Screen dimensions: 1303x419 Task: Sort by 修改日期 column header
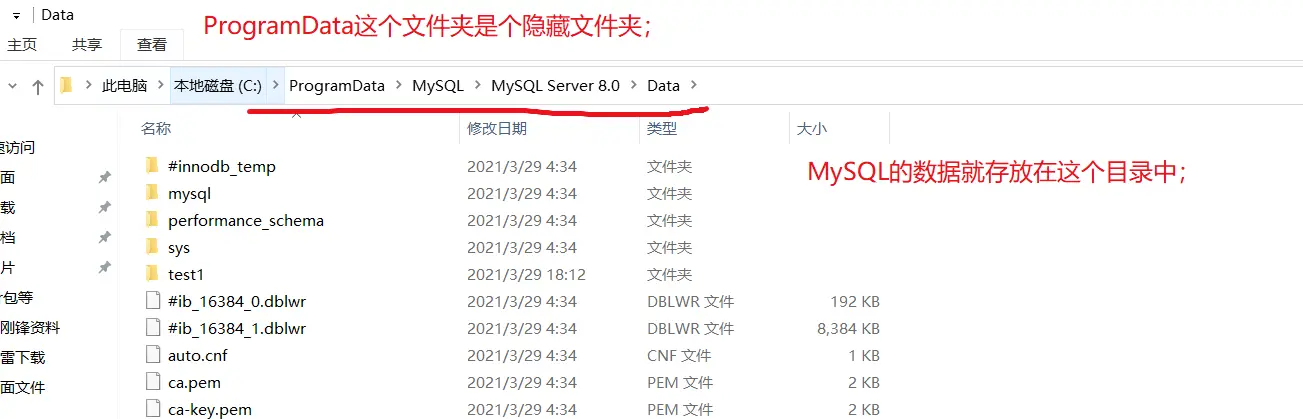(497, 129)
